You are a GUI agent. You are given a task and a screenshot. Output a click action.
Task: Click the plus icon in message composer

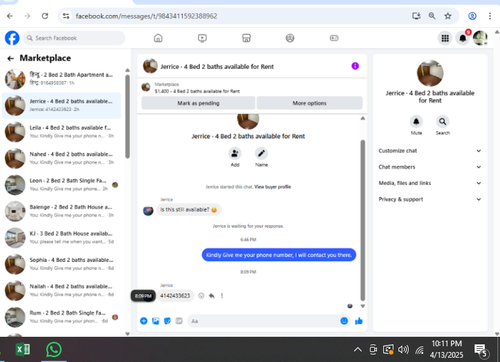point(144,321)
